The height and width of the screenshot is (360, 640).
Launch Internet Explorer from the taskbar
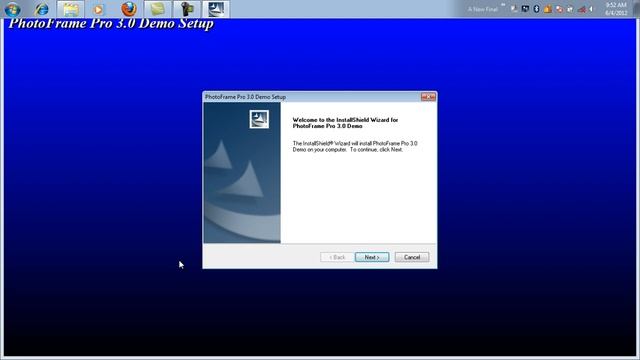tap(42, 9)
